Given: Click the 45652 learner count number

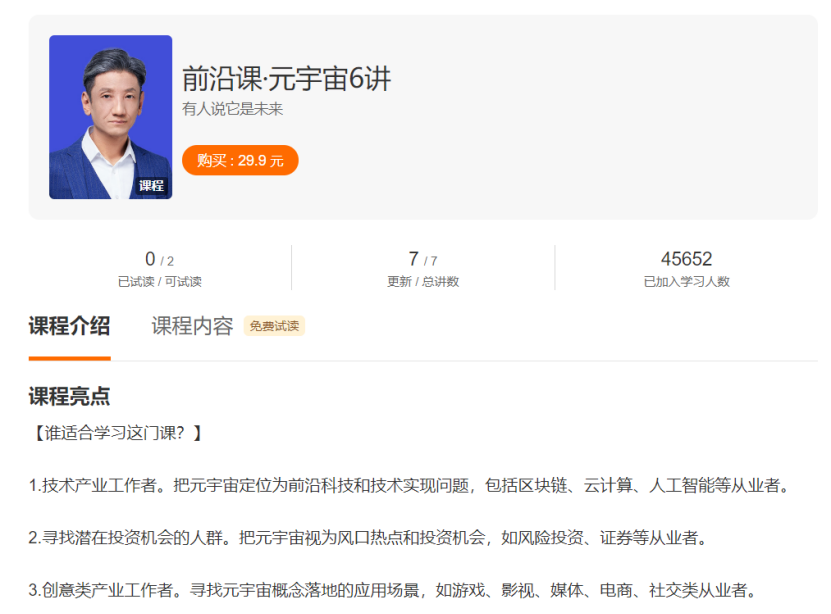Looking at the screenshot, I should pos(686,259).
